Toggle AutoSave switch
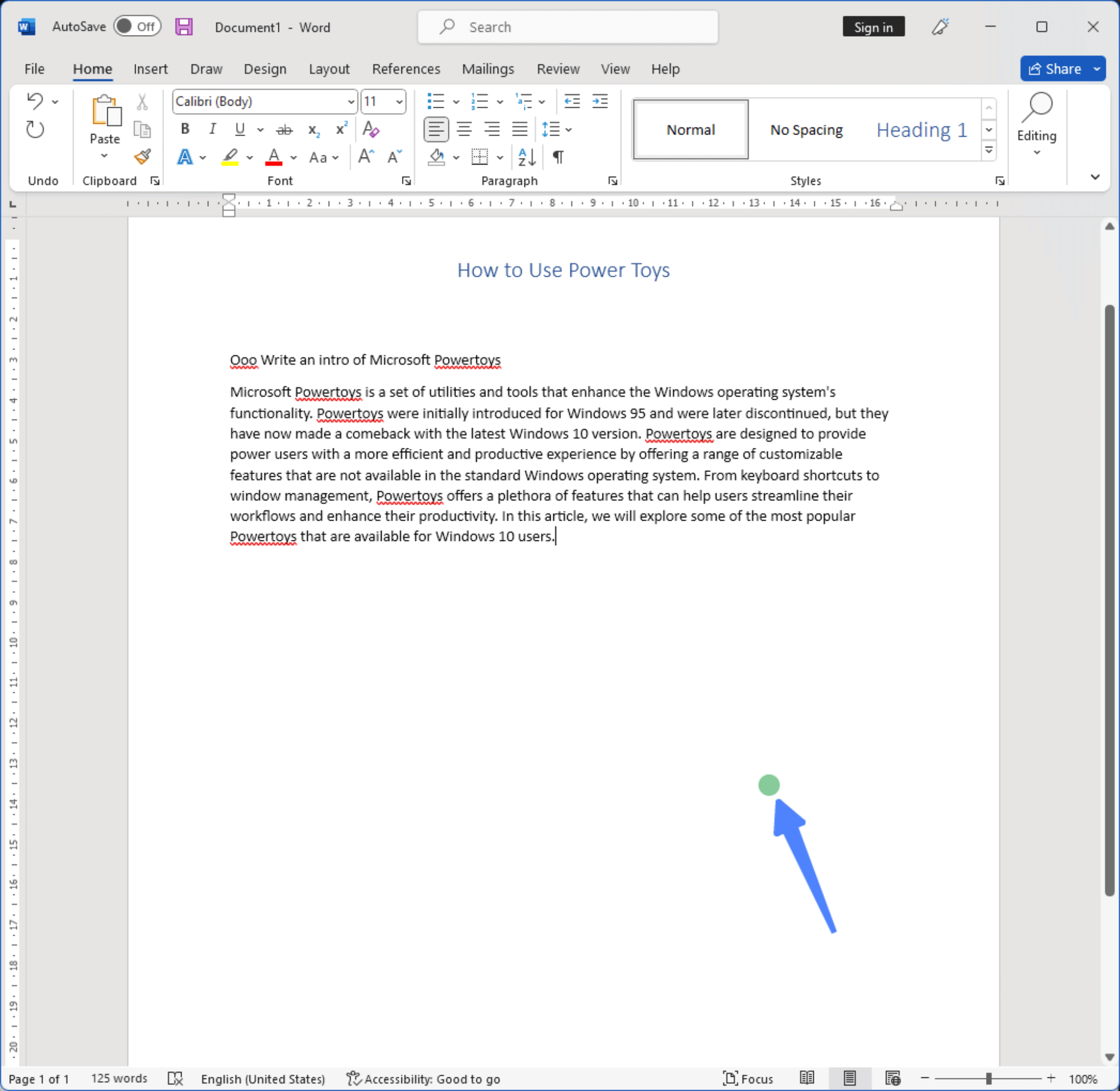Image resolution: width=1120 pixels, height=1091 pixels. [x=137, y=26]
